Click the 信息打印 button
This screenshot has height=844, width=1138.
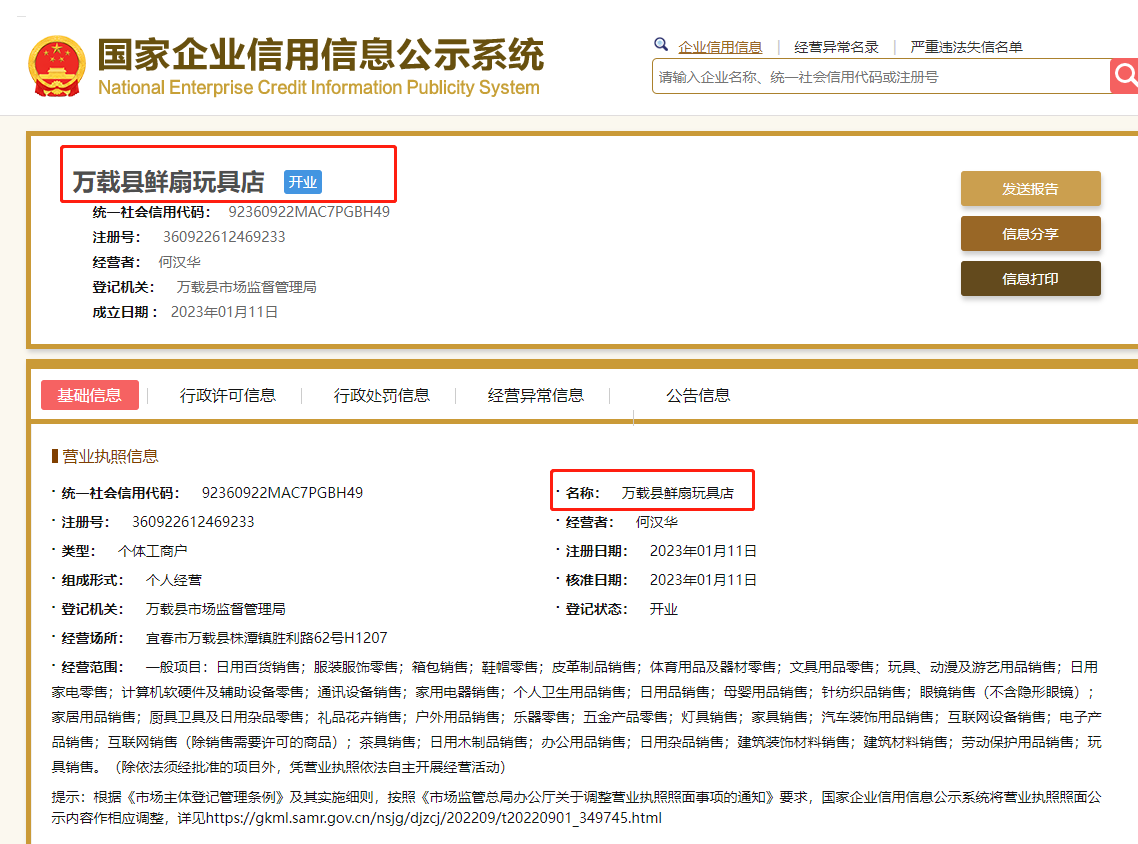[x=1031, y=279]
